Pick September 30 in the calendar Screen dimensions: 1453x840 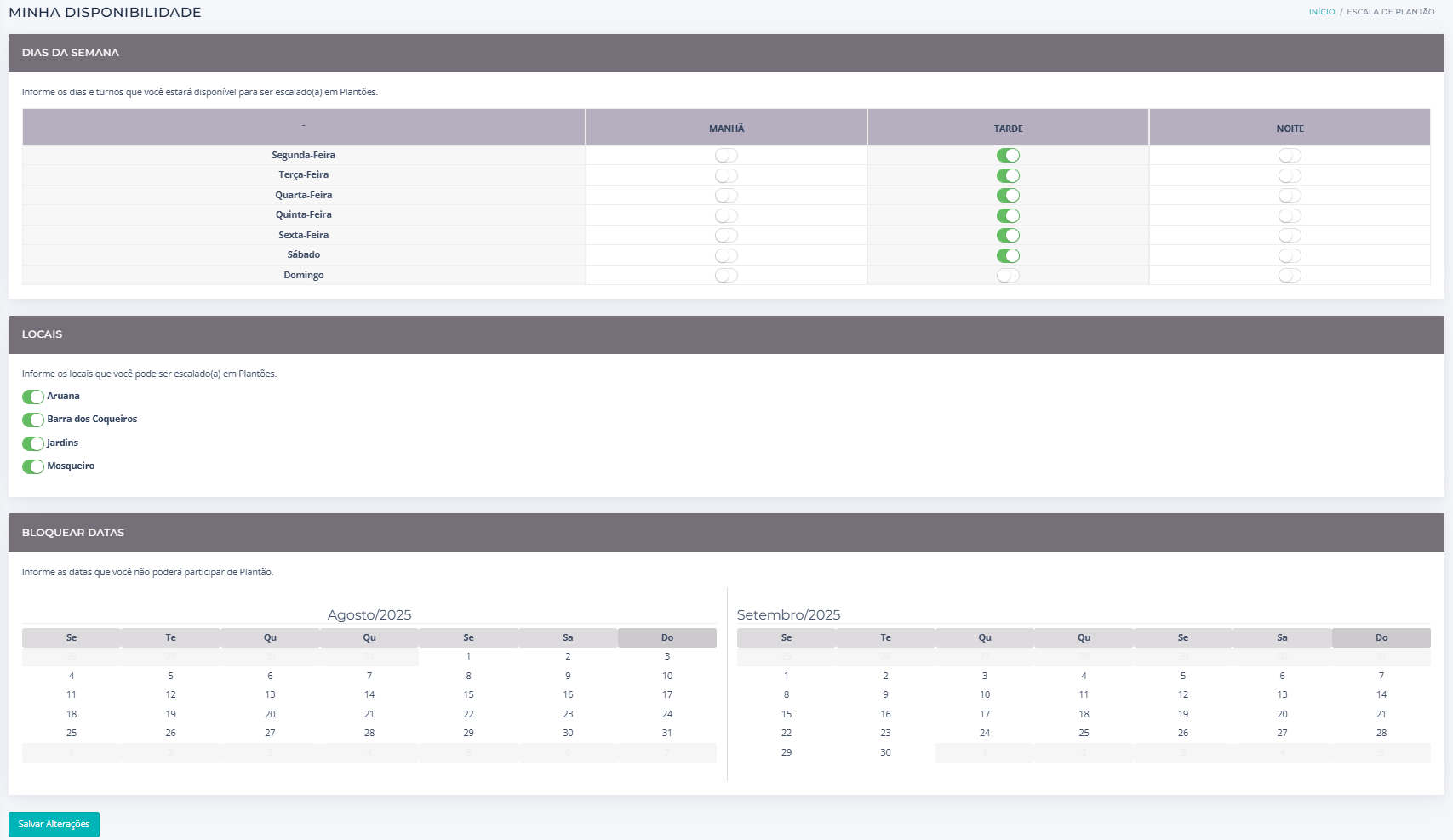pyautogui.click(x=885, y=752)
